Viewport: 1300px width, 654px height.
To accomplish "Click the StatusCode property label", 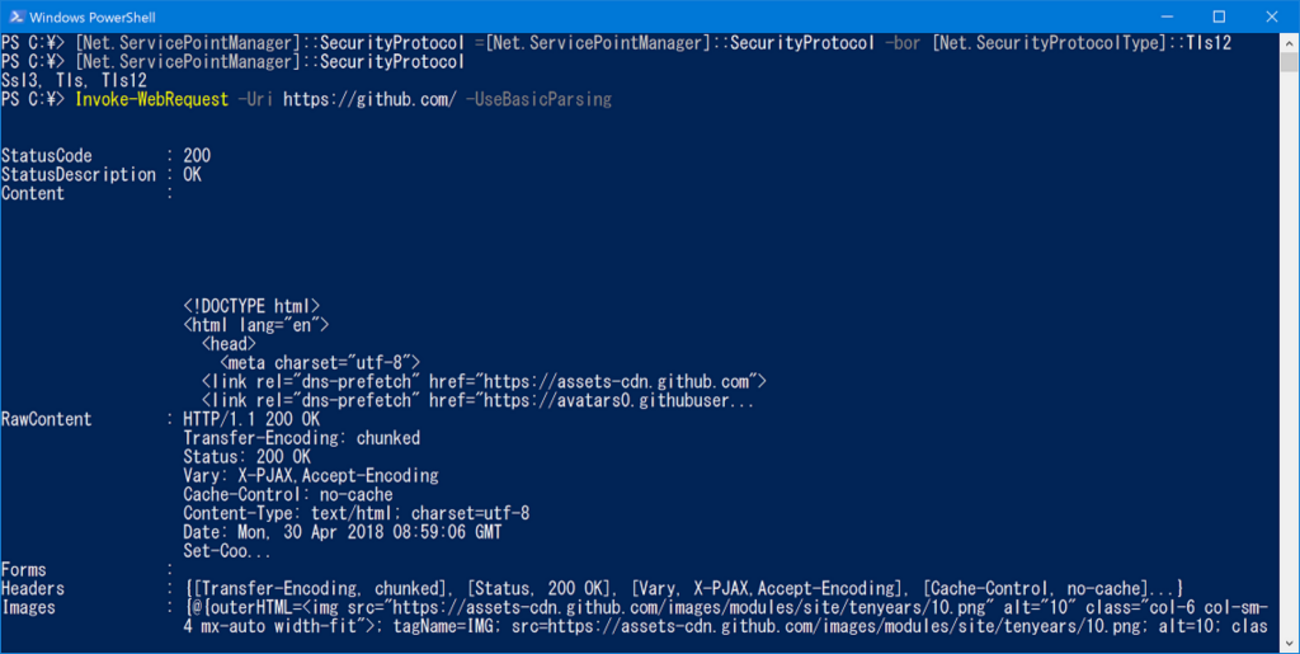I will (x=46, y=156).
